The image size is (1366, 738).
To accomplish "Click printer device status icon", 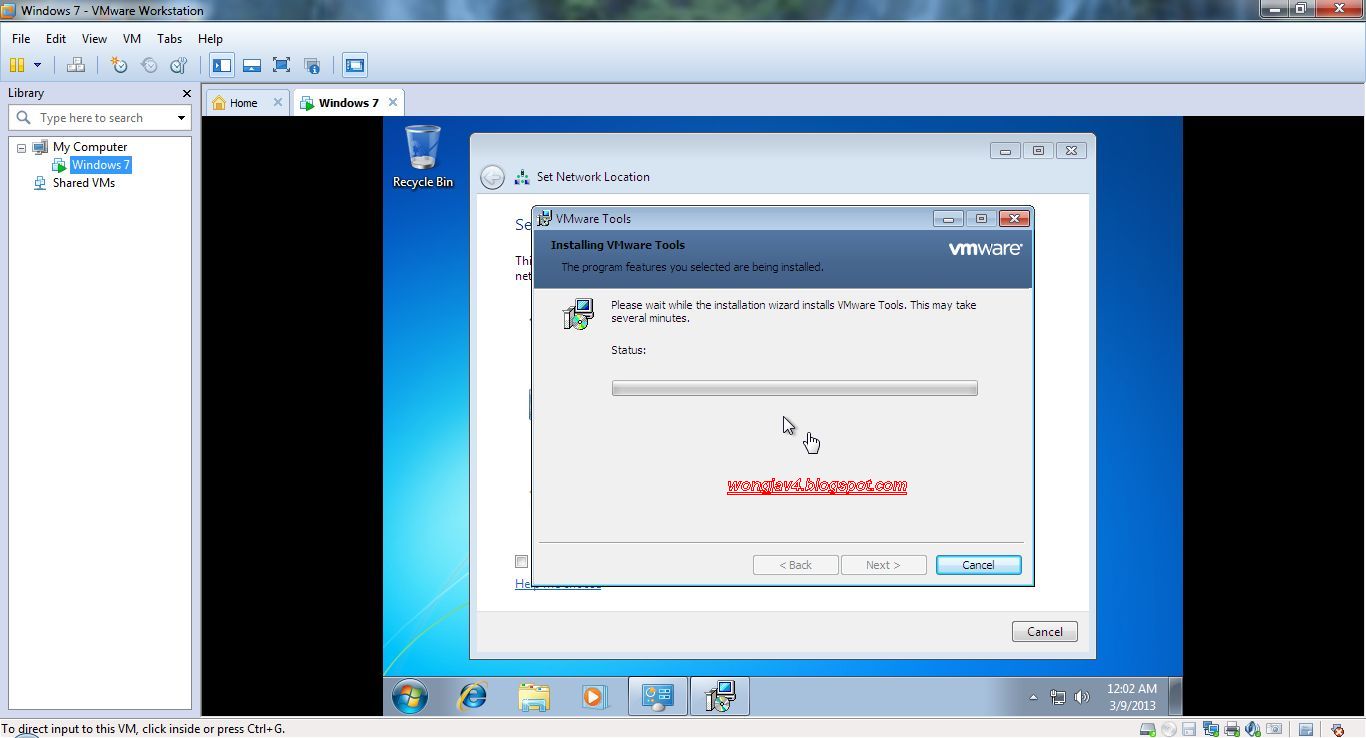I will tap(1232, 729).
